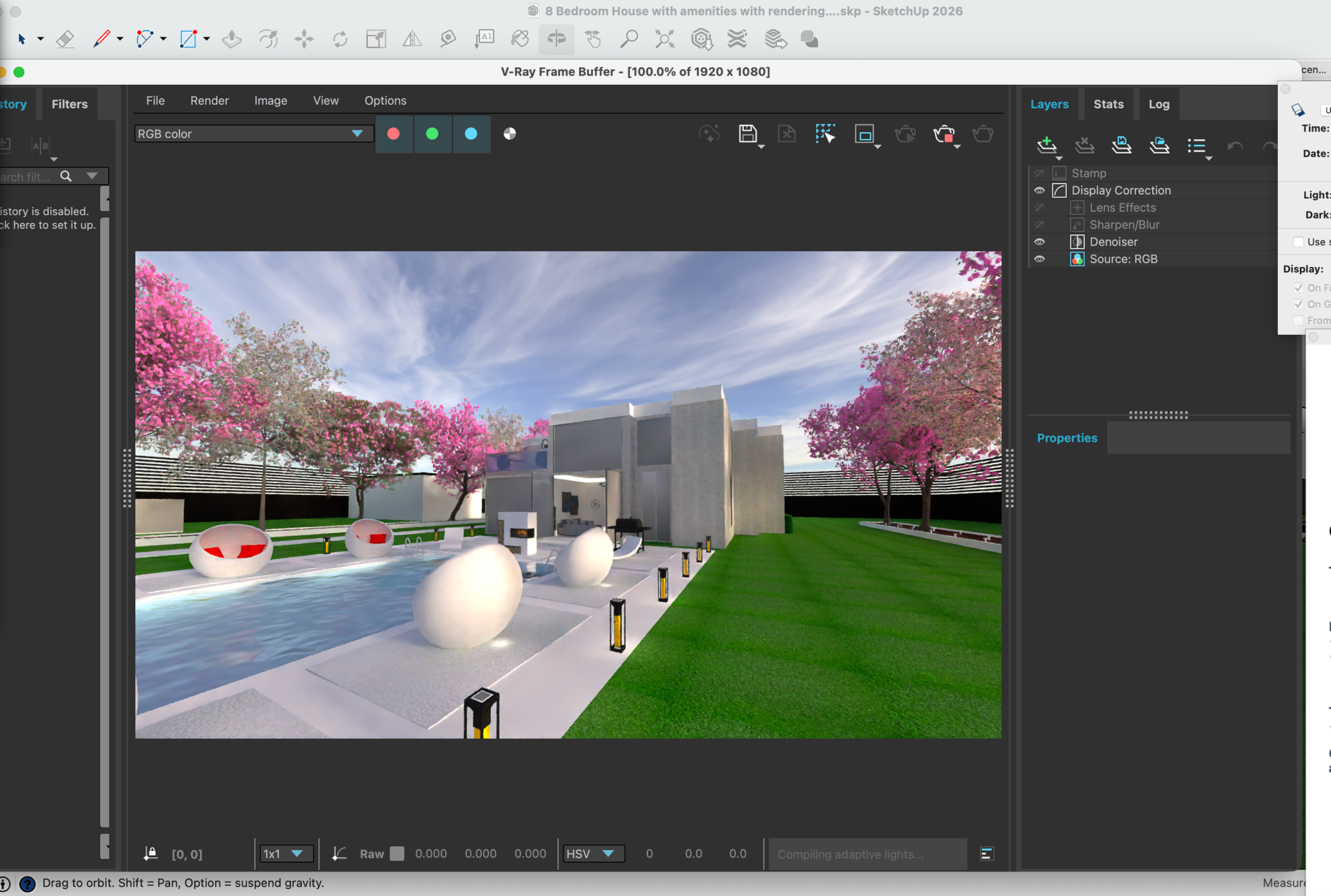Toggle the mono alpha channel circle icon

pyautogui.click(x=510, y=134)
